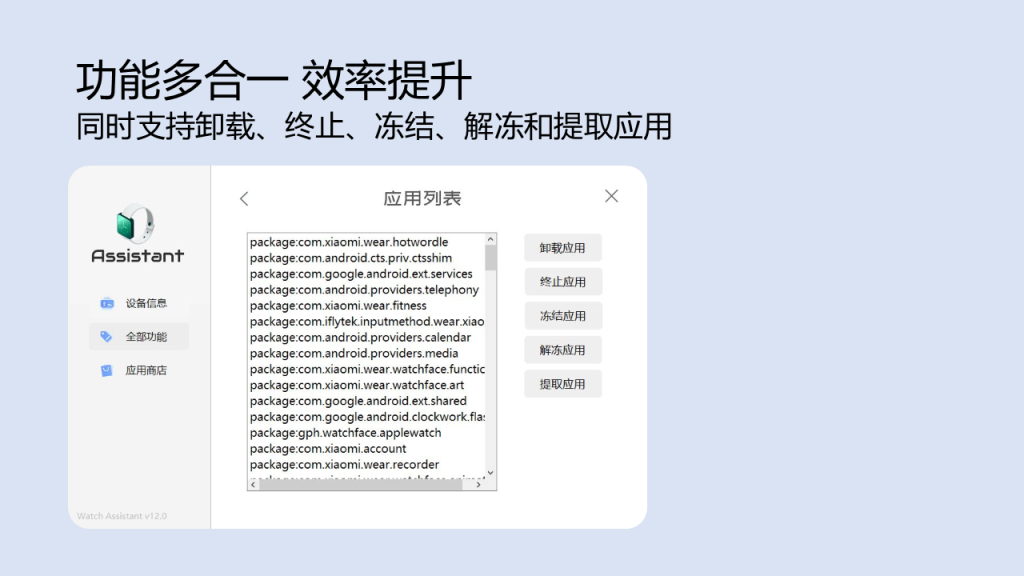This screenshot has width=1024, height=576.
Task: Select package com.xiaomi.wear.hotwordle in the list
Action: click(349, 242)
